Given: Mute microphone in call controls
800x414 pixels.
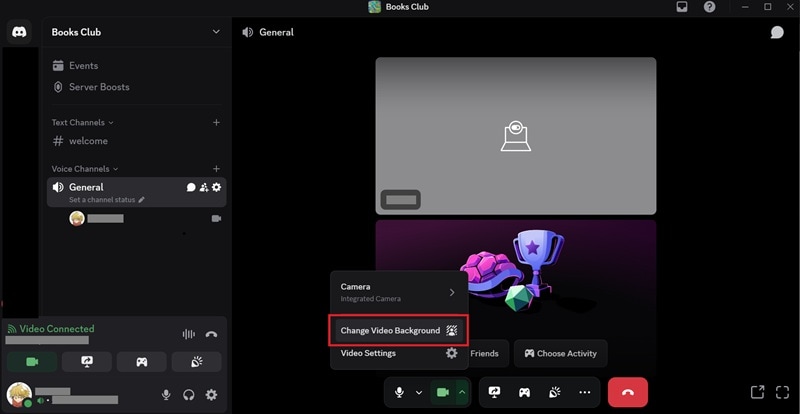Looking at the screenshot, I should (x=399, y=392).
